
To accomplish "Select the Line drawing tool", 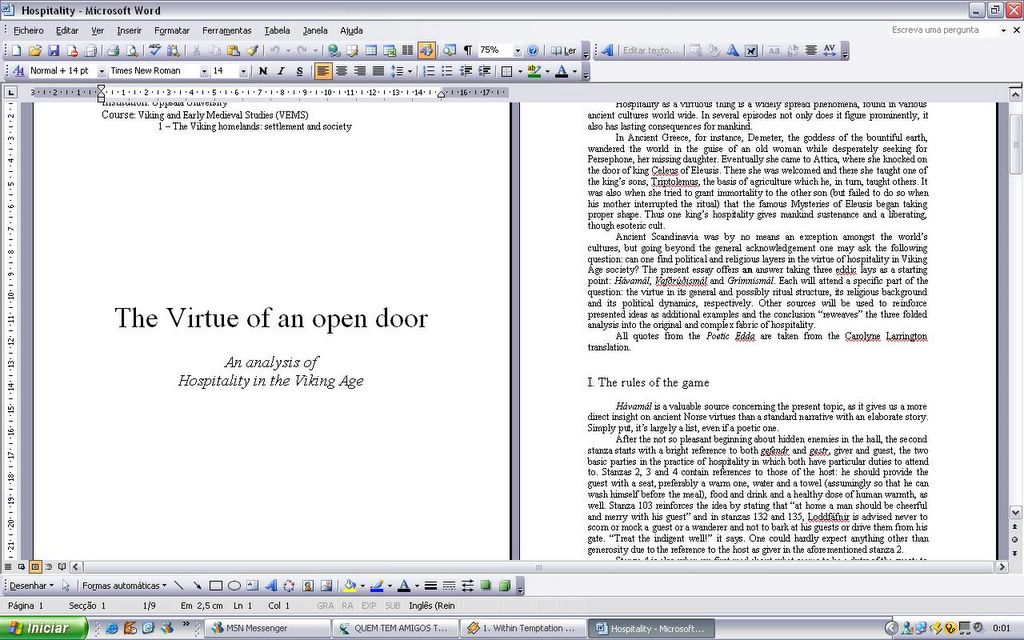I will 179,586.
